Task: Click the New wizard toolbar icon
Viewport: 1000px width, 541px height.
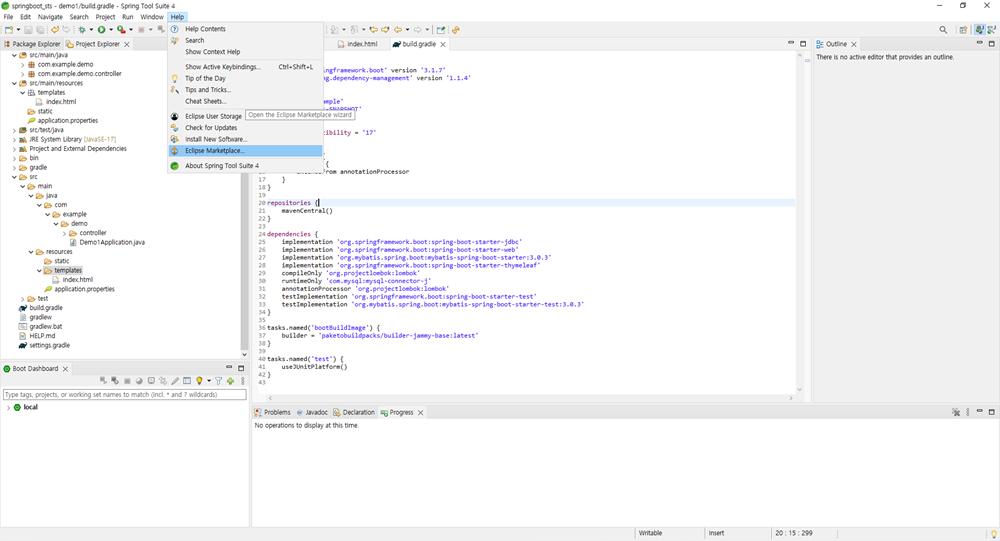Action: (x=9, y=29)
